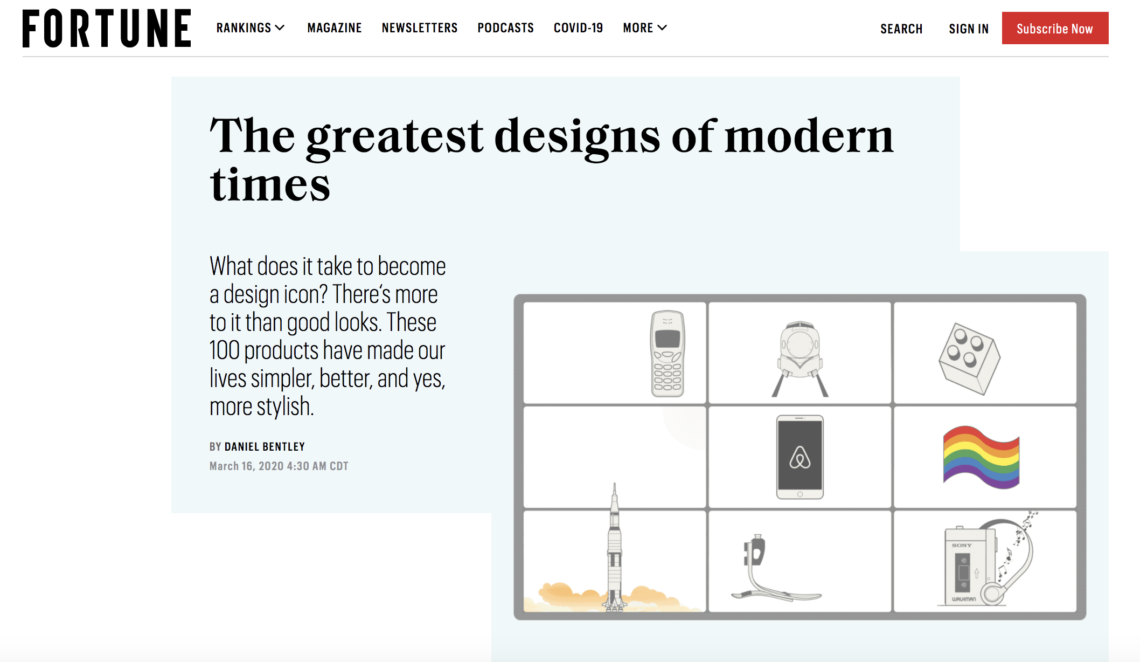
Task: Click the intro paragraph about design icons
Action: tap(328, 336)
